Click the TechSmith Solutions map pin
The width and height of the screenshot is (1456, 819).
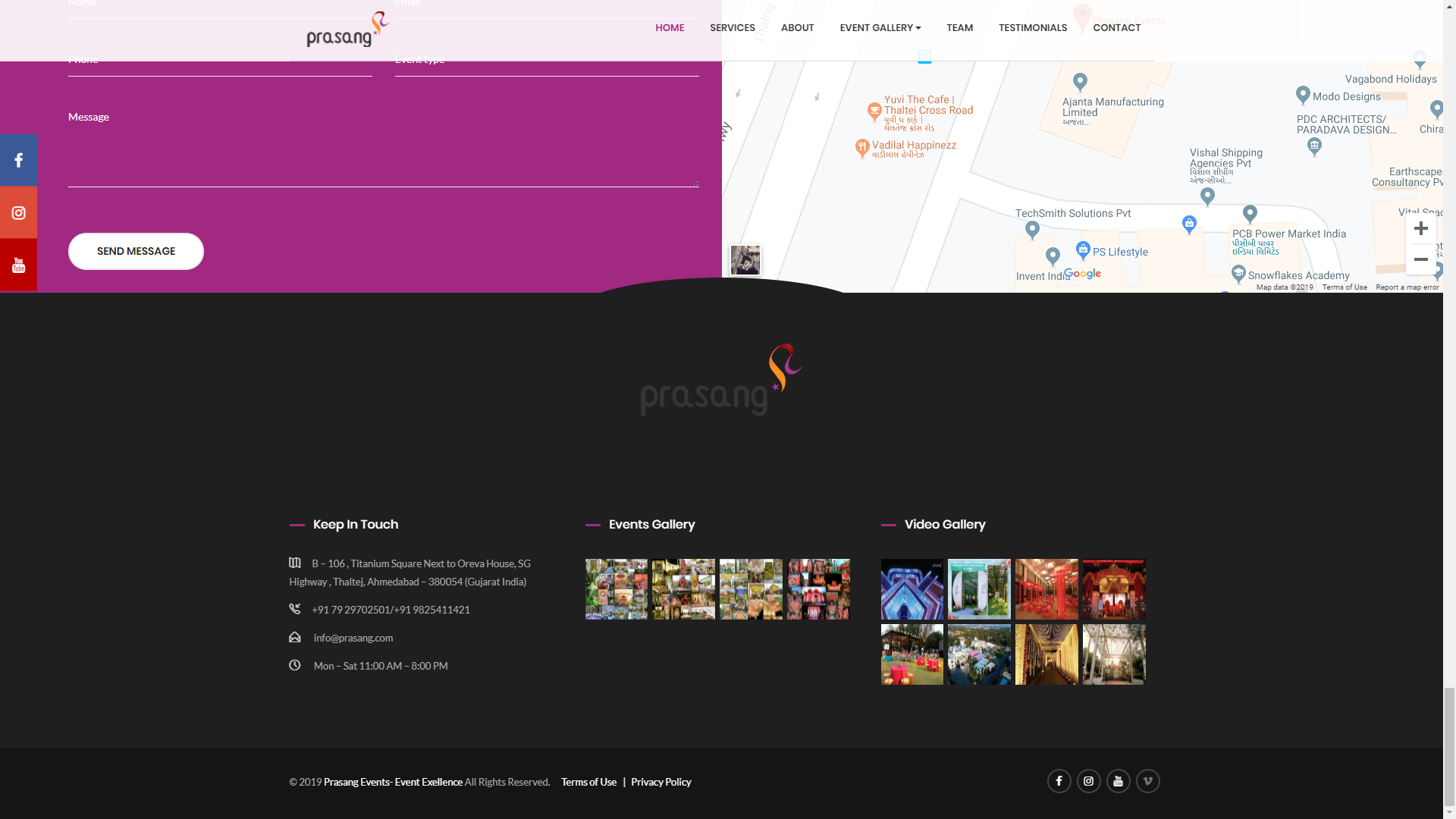coord(1032,230)
